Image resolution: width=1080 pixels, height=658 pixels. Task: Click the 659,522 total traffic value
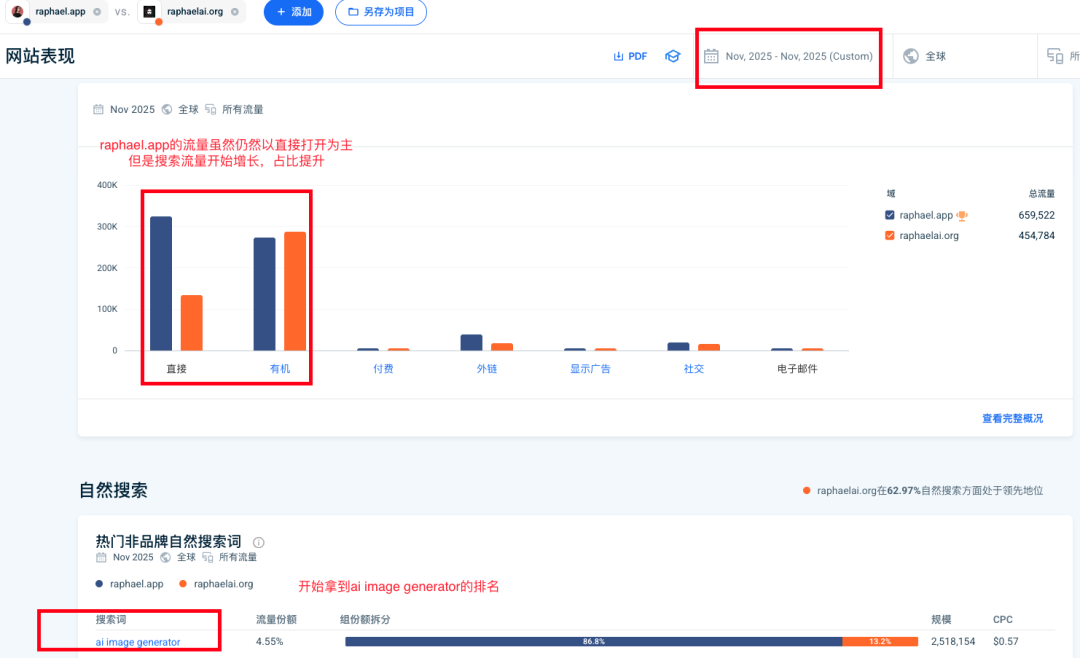pyautogui.click(x=1037, y=215)
